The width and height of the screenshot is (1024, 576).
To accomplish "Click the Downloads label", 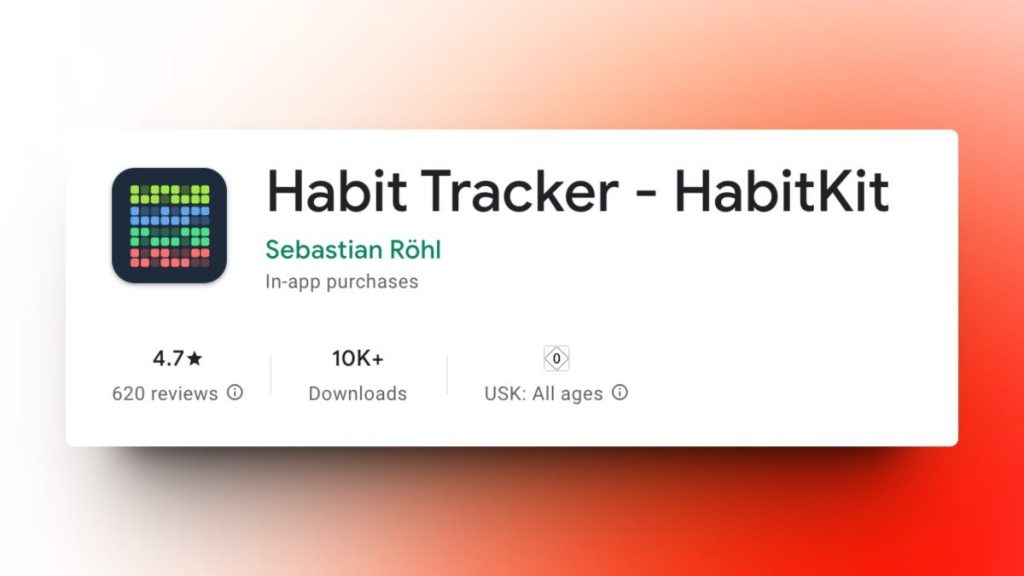I will pyautogui.click(x=358, y=393).
